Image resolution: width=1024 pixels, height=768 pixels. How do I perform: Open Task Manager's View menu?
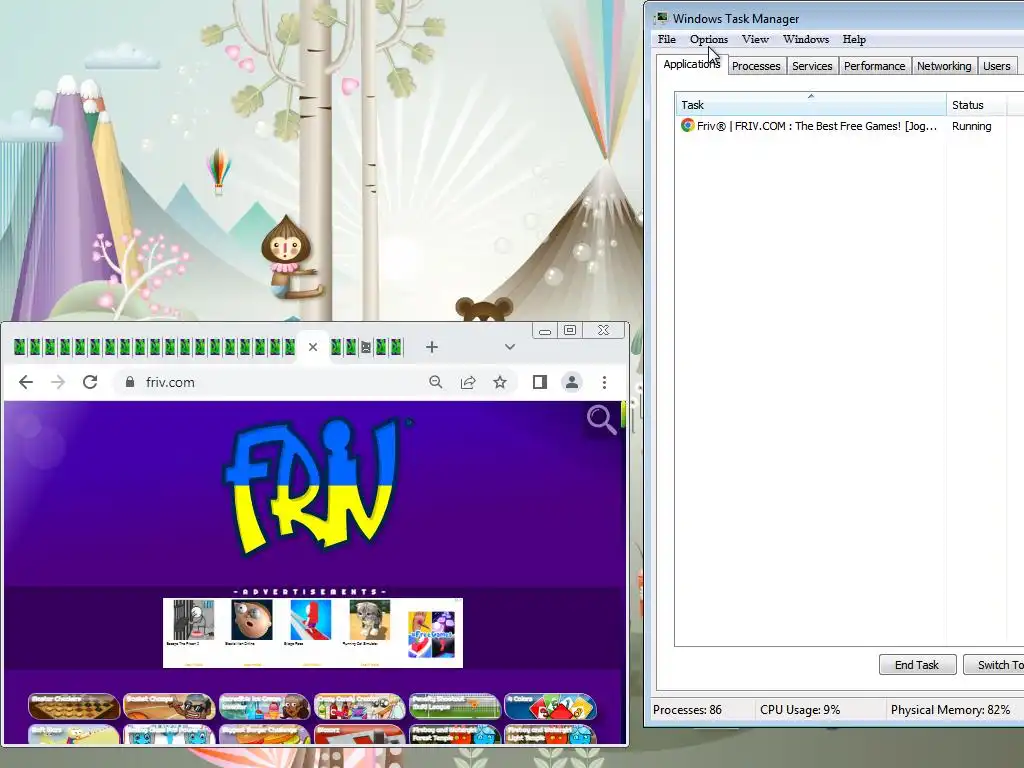coord(756,39)
